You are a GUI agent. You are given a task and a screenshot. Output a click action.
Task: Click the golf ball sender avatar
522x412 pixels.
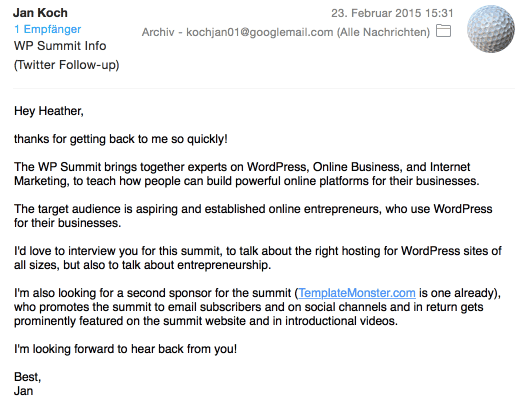point(491,29)
